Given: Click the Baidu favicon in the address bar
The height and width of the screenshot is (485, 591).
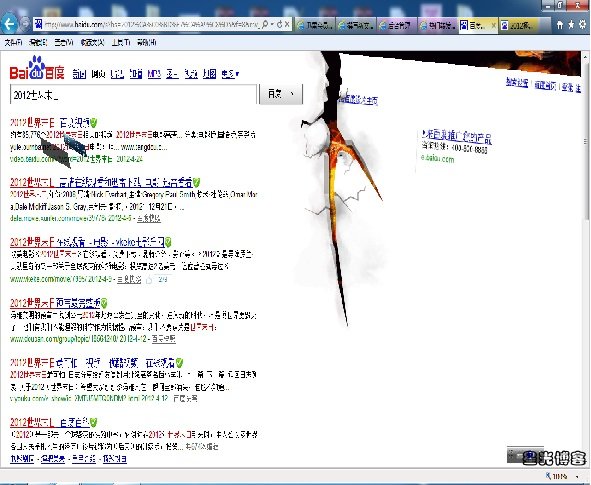Looking at the screenshot, I should (x=38, y=24).
